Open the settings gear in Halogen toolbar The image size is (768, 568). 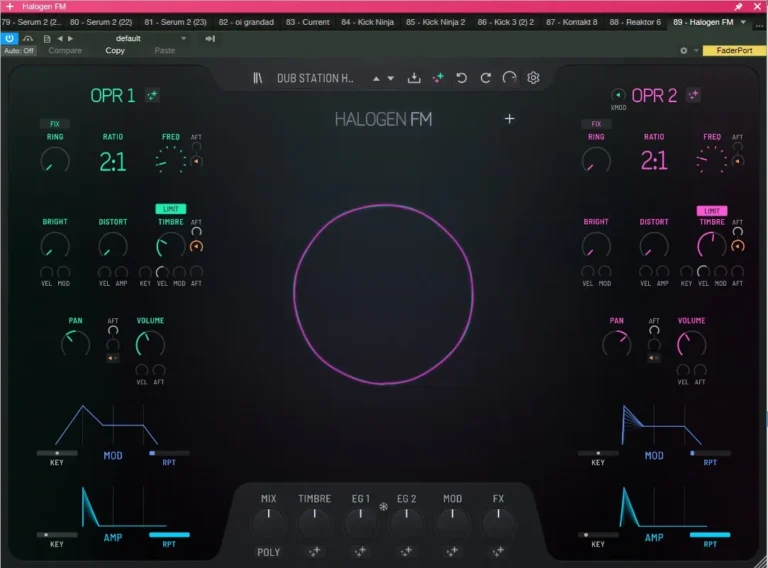(534, 78)
